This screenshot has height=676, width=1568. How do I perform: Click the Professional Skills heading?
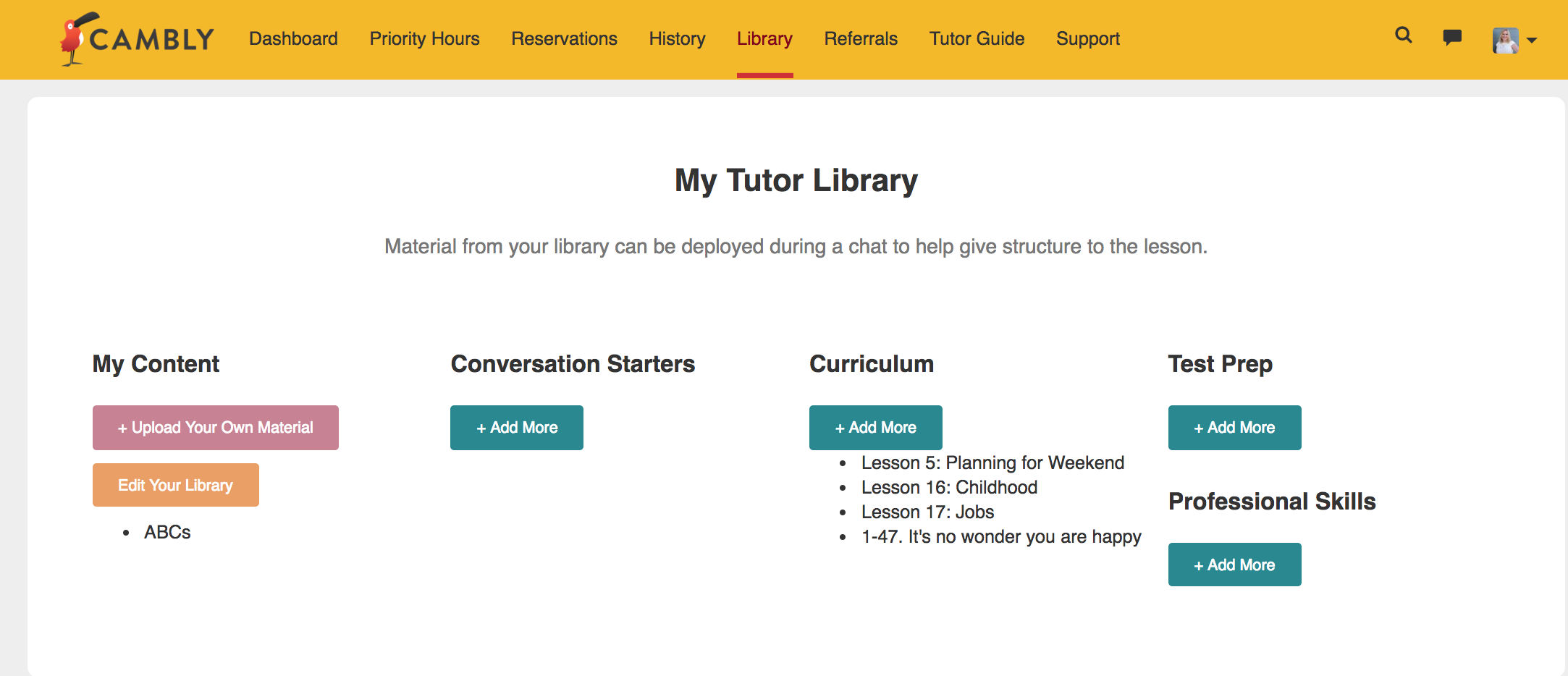(1272, 502)
